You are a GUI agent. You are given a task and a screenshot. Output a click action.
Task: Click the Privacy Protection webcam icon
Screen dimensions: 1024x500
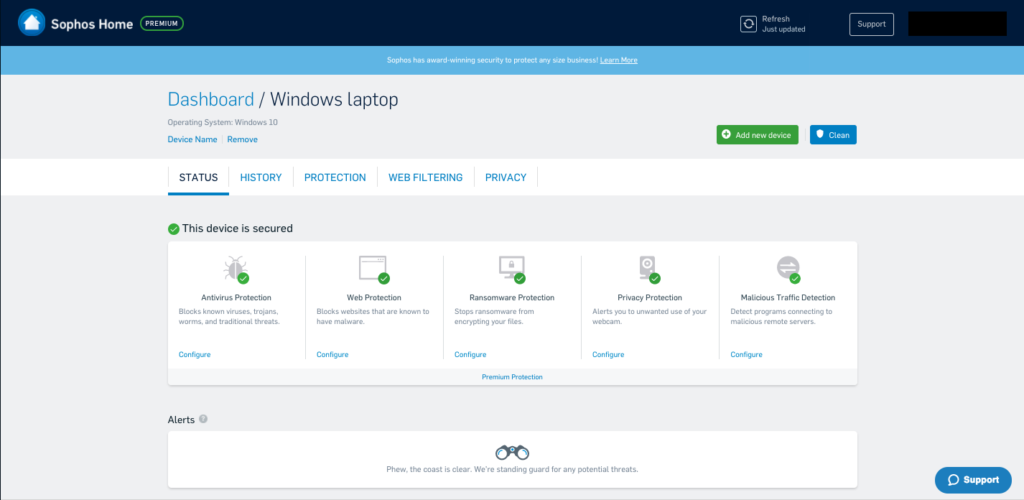pyautogui.click(x=649, y=268)
